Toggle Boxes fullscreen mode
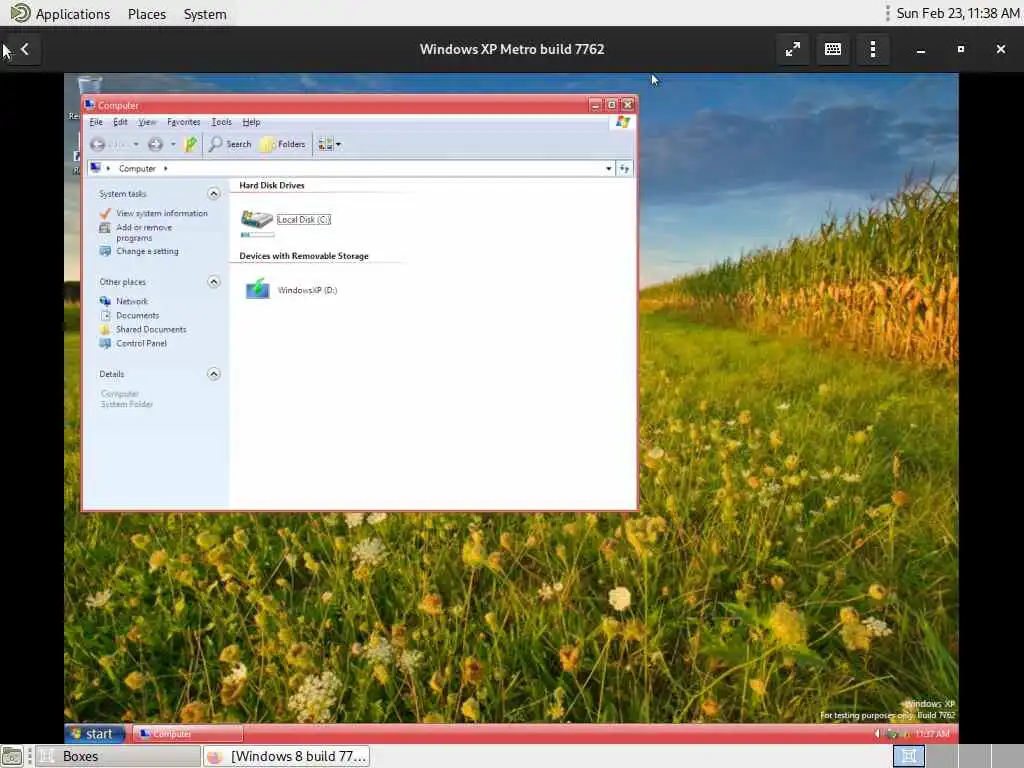The image size is (1024, 768). [x=792, y=50]
